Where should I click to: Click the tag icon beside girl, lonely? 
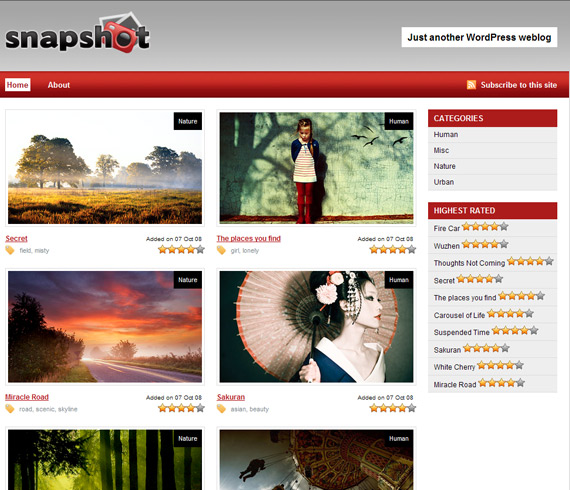pos(221,250)
